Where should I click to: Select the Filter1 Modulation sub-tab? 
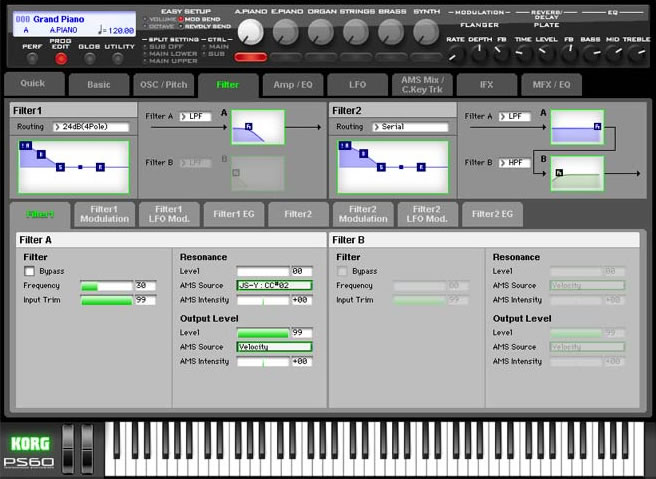point(105,214)
